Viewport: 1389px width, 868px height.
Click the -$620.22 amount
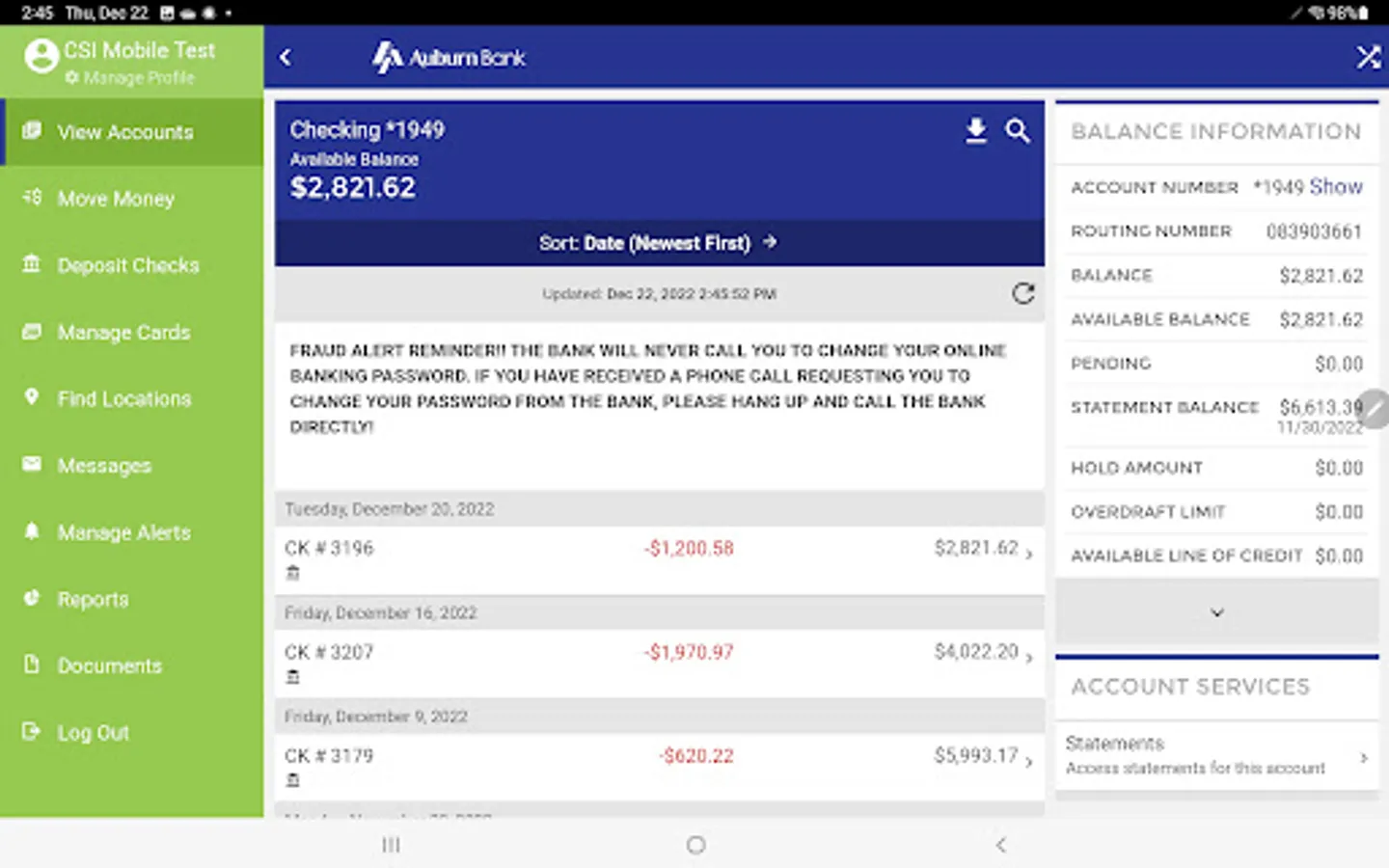pyautogui.click(x=696, y=756)
